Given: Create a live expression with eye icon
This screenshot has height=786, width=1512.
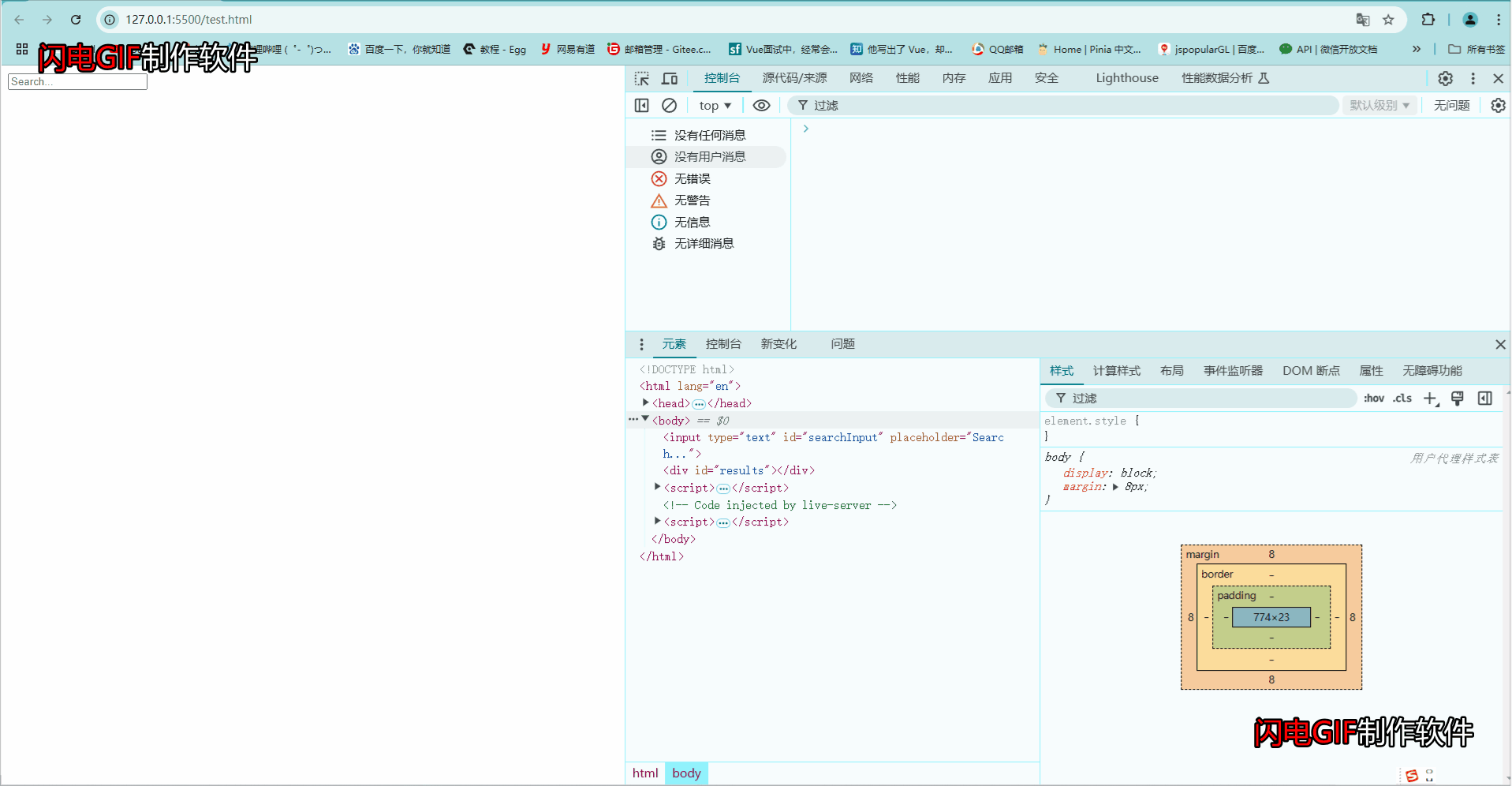Looking at the screenshot, I should pyautogui.click(x=761, y=105).
